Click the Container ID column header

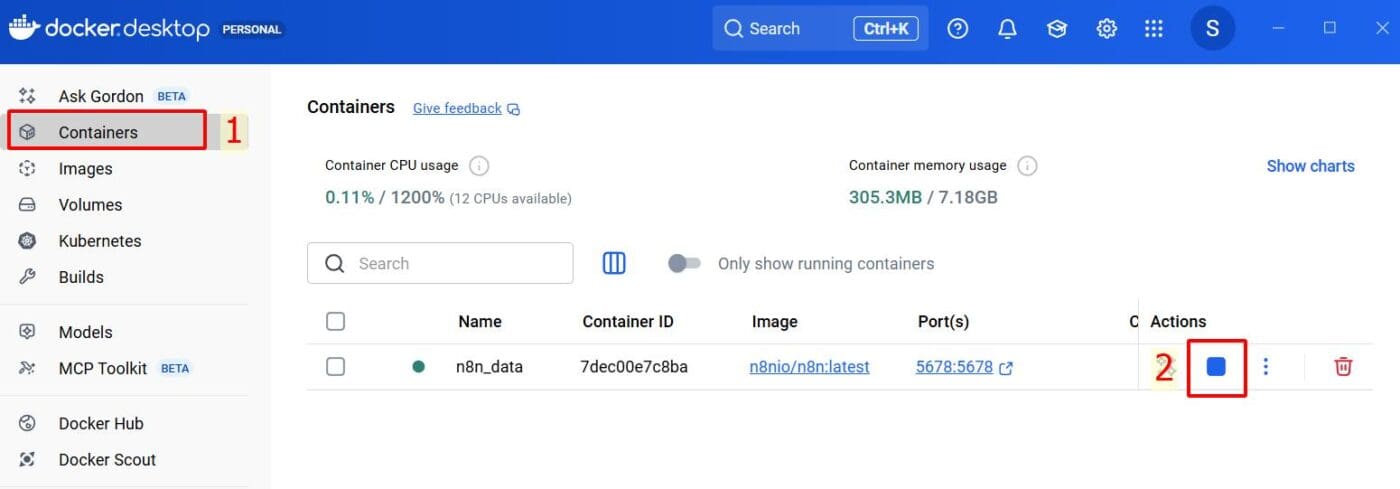(x=628, y=322)
